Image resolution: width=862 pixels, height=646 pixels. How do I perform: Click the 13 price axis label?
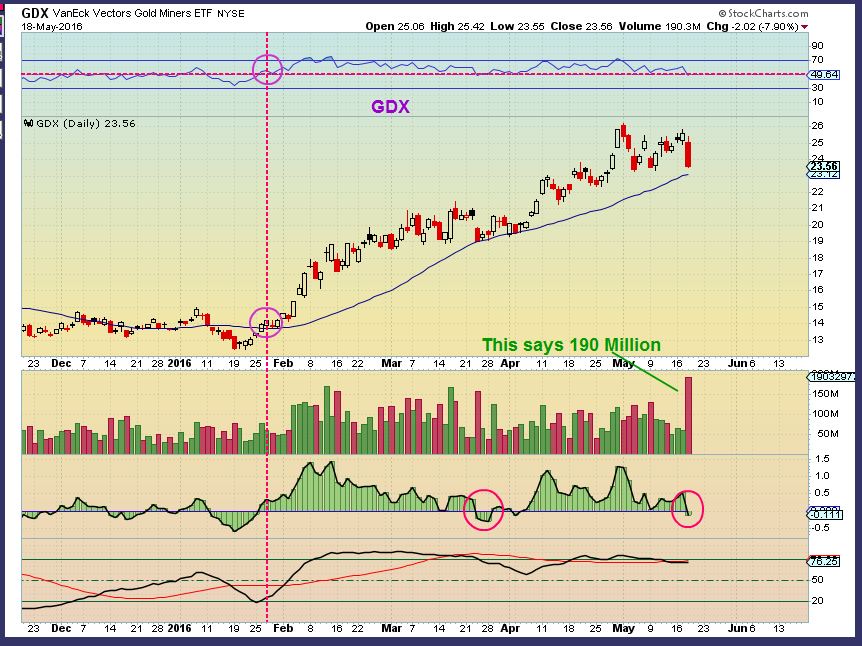tap(817, 339)
